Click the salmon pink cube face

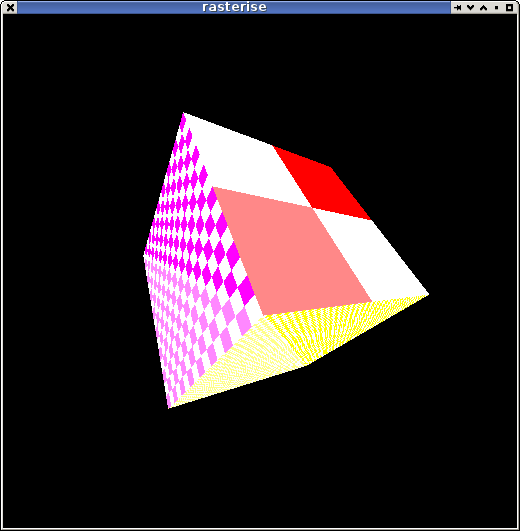(x=291, y=251)
